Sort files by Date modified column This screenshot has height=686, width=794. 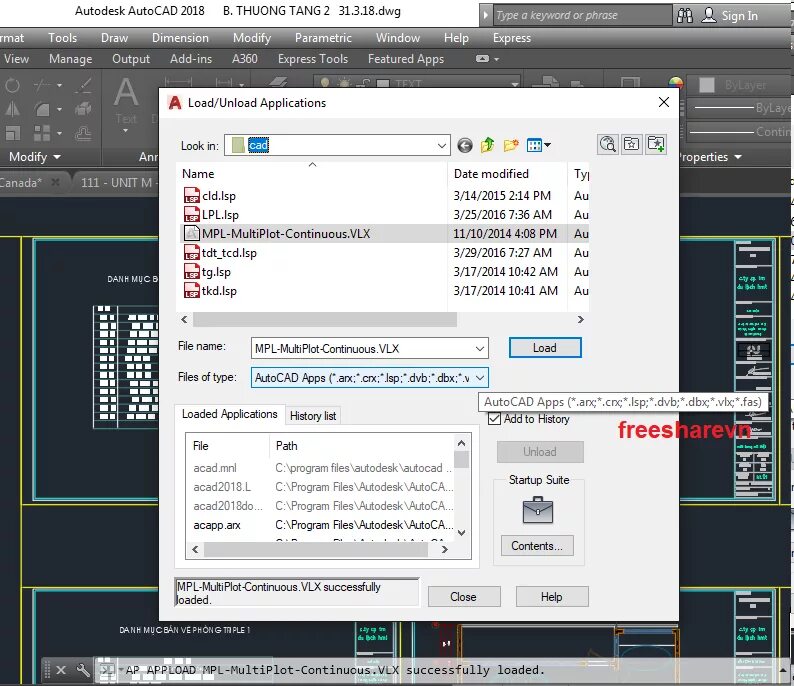point(507,174)
